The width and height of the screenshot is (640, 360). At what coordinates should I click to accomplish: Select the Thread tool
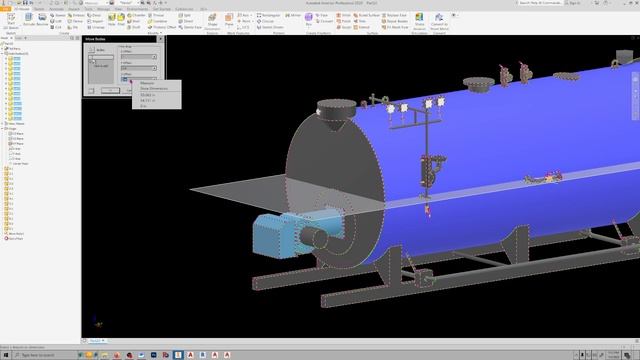pyautogui.click(x=156, y=16)
